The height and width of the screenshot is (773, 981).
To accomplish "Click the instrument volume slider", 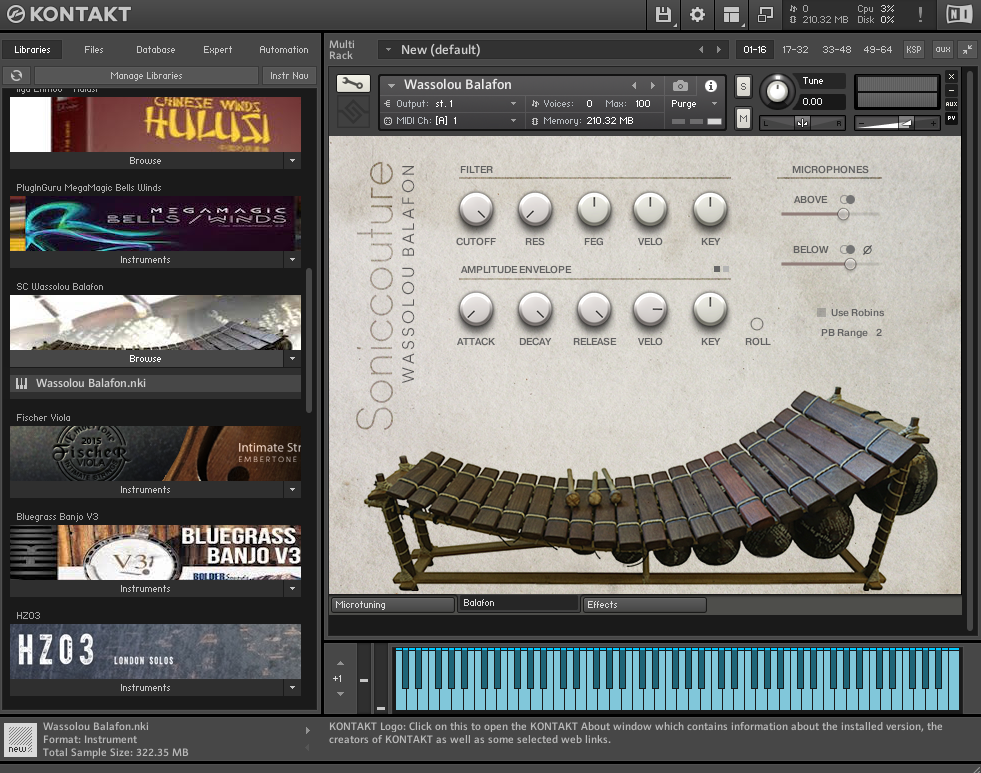I will tap(897, 124).
